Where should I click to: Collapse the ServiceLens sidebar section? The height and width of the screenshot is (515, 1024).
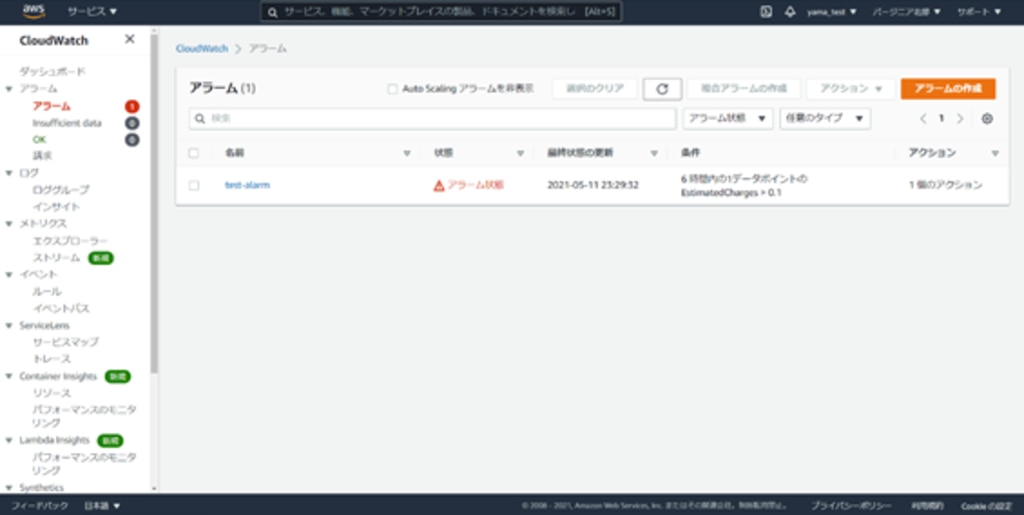(8, 326)
